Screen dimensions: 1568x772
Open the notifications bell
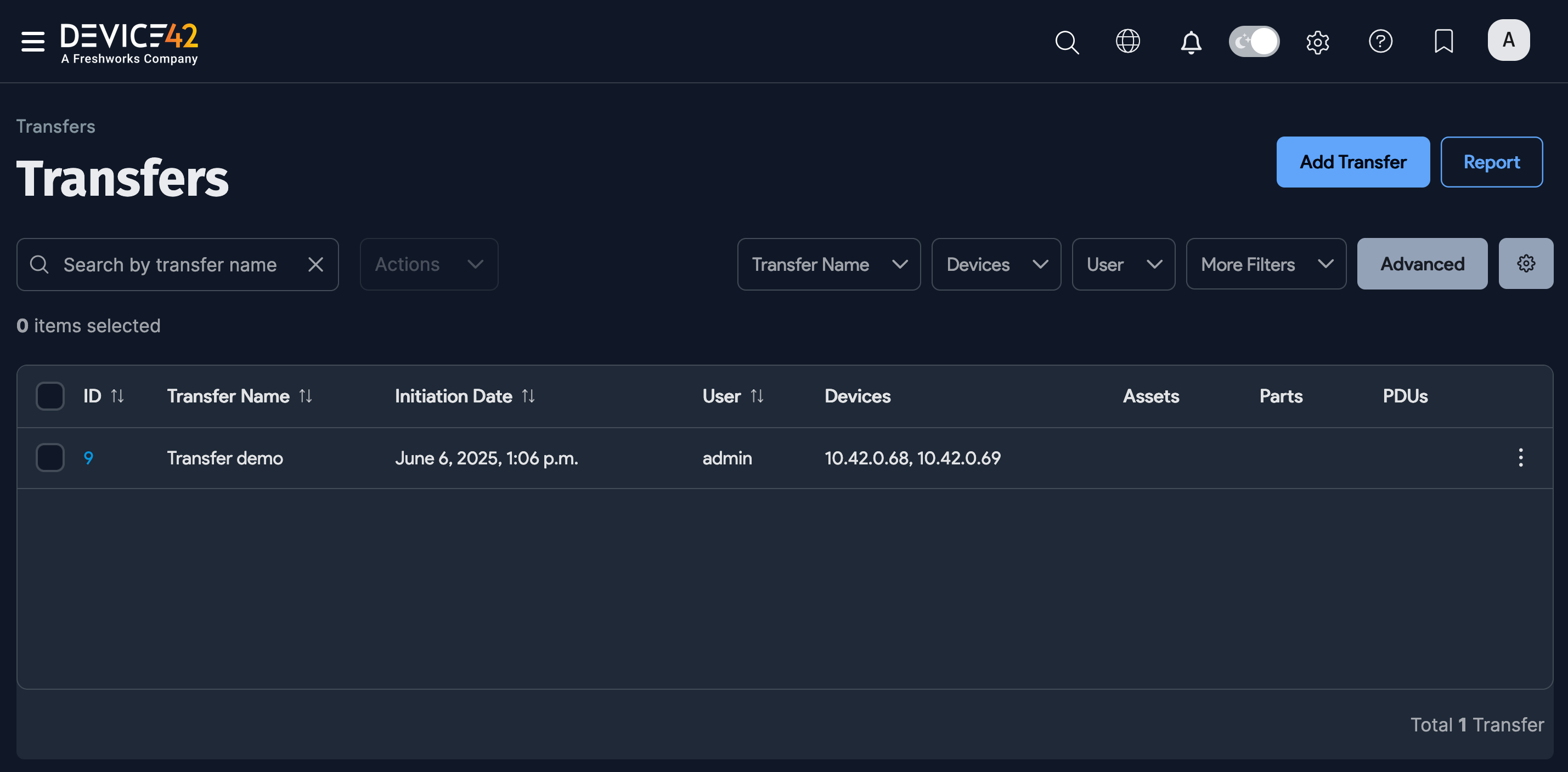pyautogui.click(x=1192, y=41)
